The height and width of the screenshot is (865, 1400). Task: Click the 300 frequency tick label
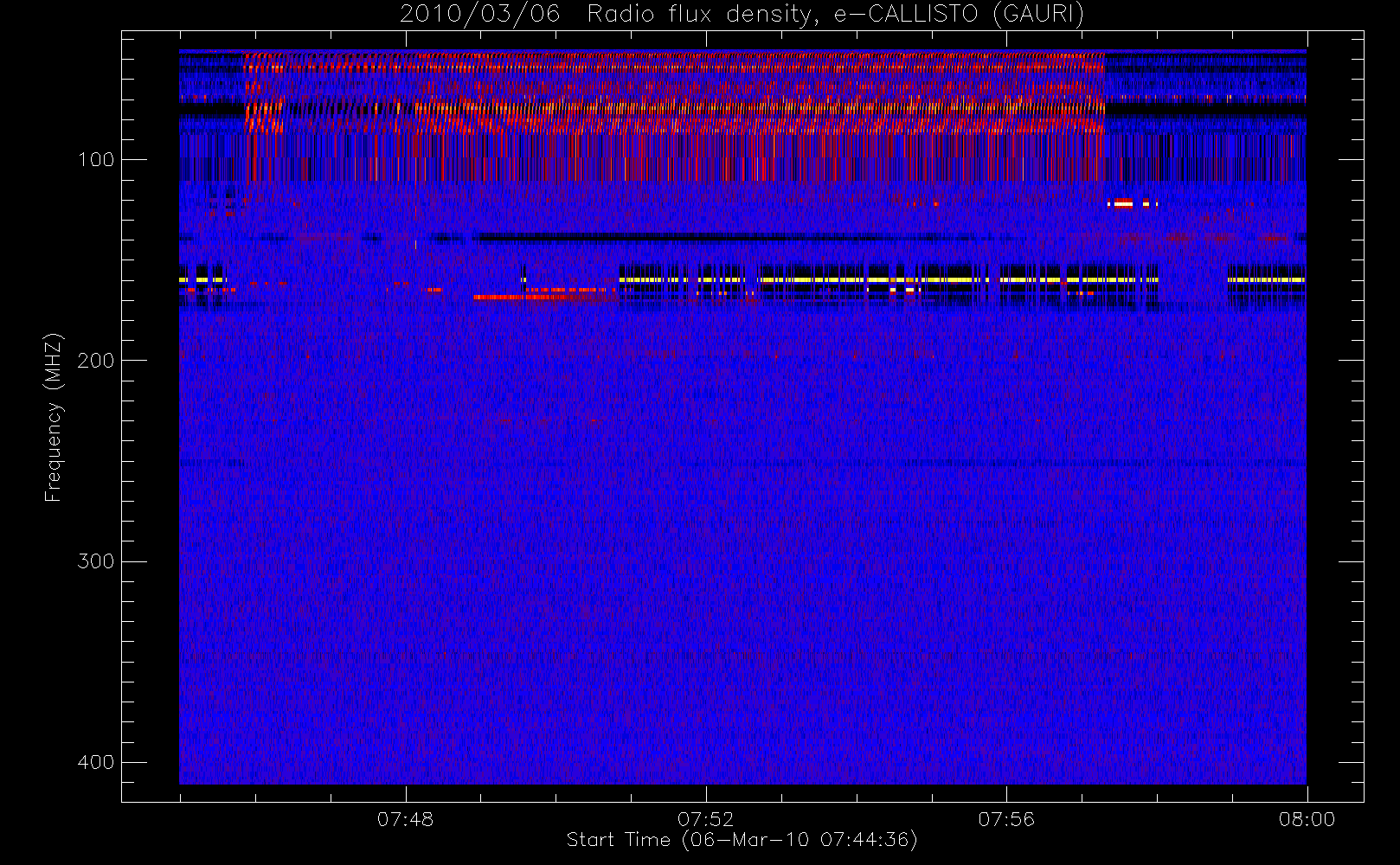[95, 561]
